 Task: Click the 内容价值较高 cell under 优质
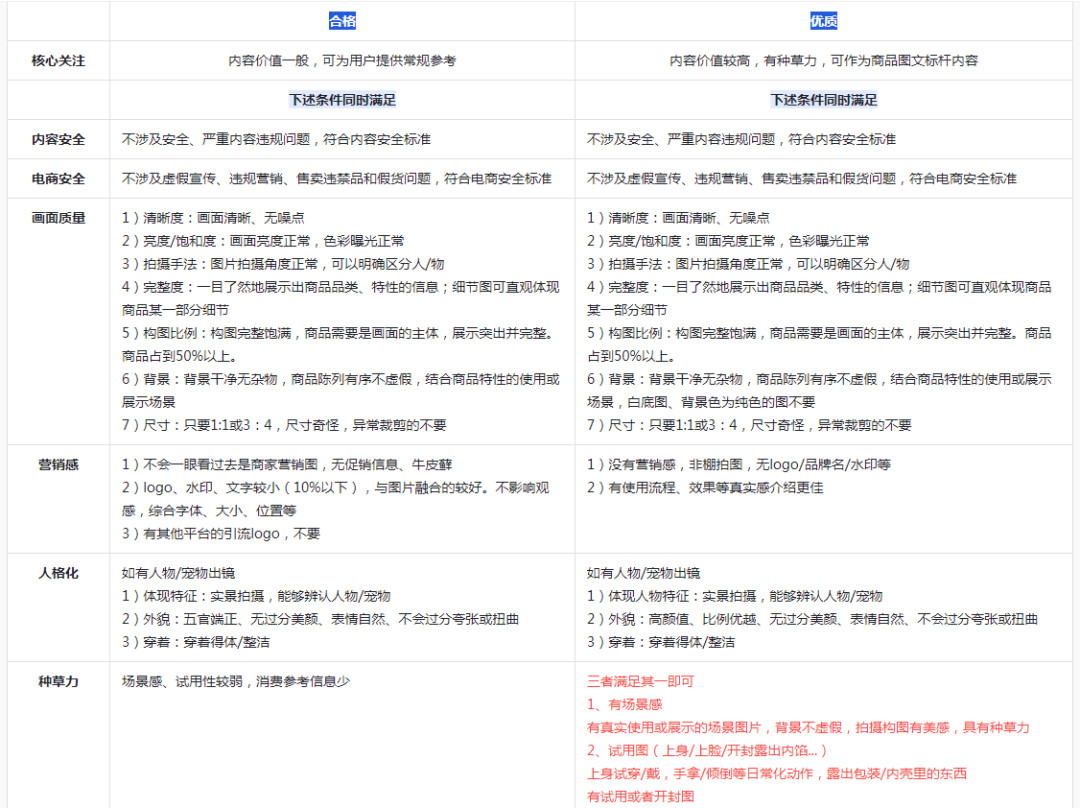click(824, 59)
